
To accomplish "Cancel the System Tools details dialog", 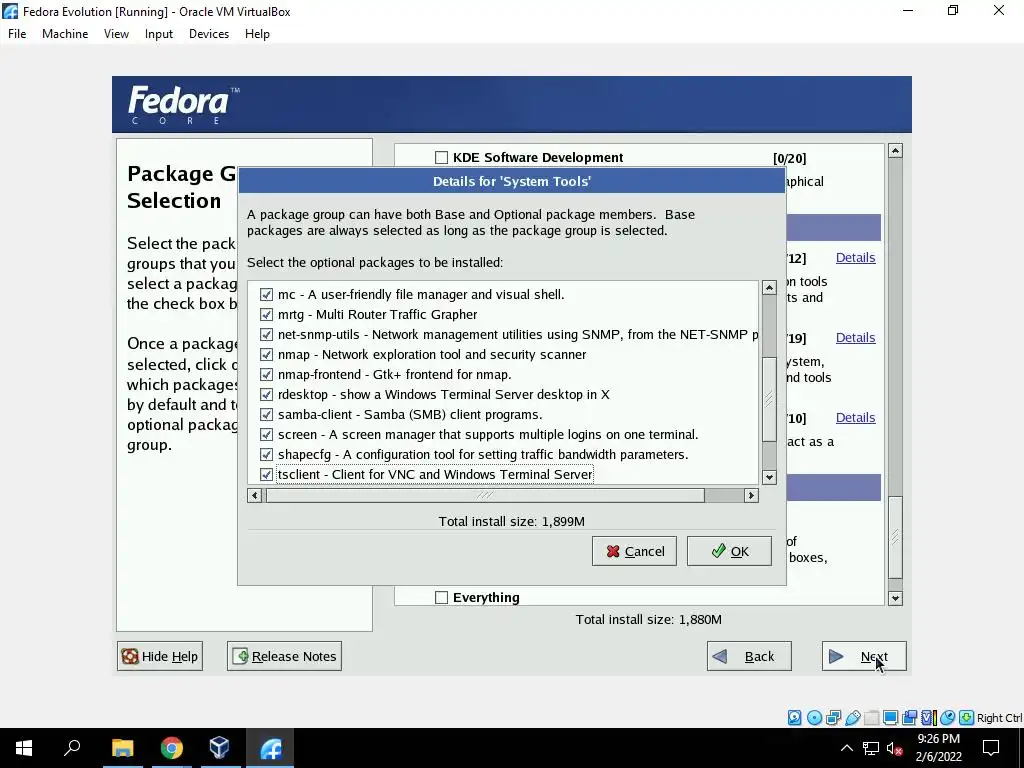I will [634, 551].
